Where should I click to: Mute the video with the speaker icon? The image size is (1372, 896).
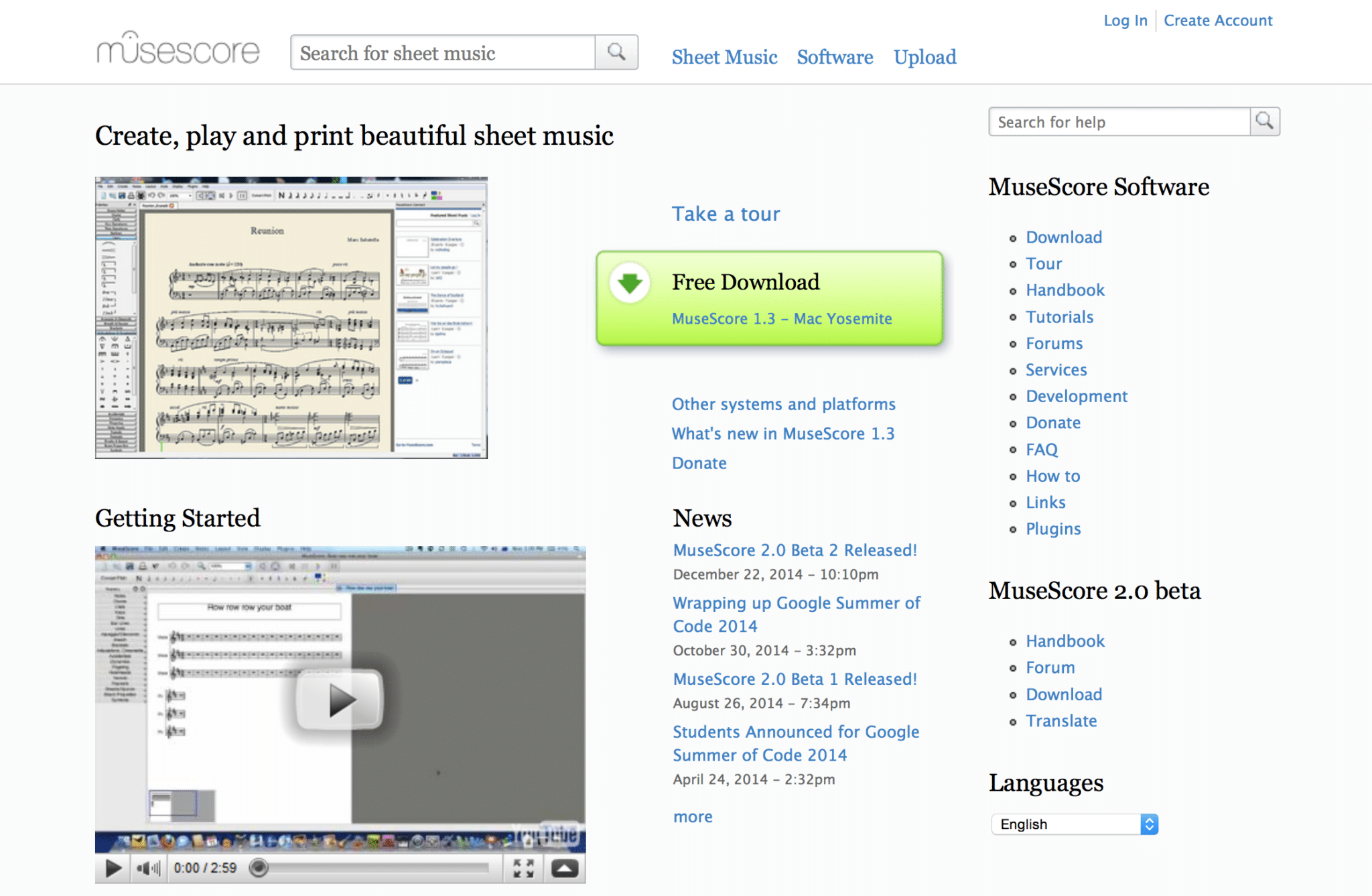click(x=148, y=869)
